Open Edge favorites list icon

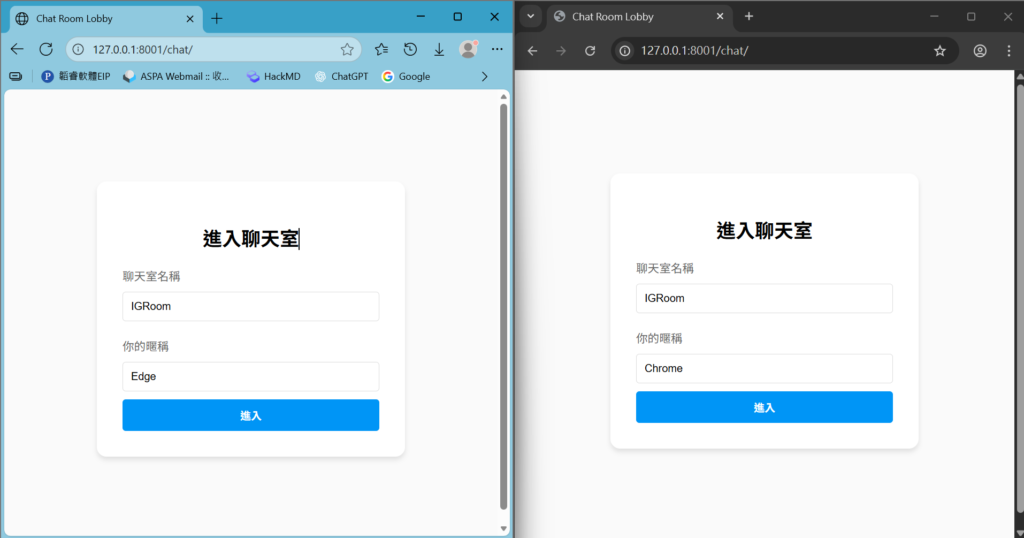tap(381, 50)
